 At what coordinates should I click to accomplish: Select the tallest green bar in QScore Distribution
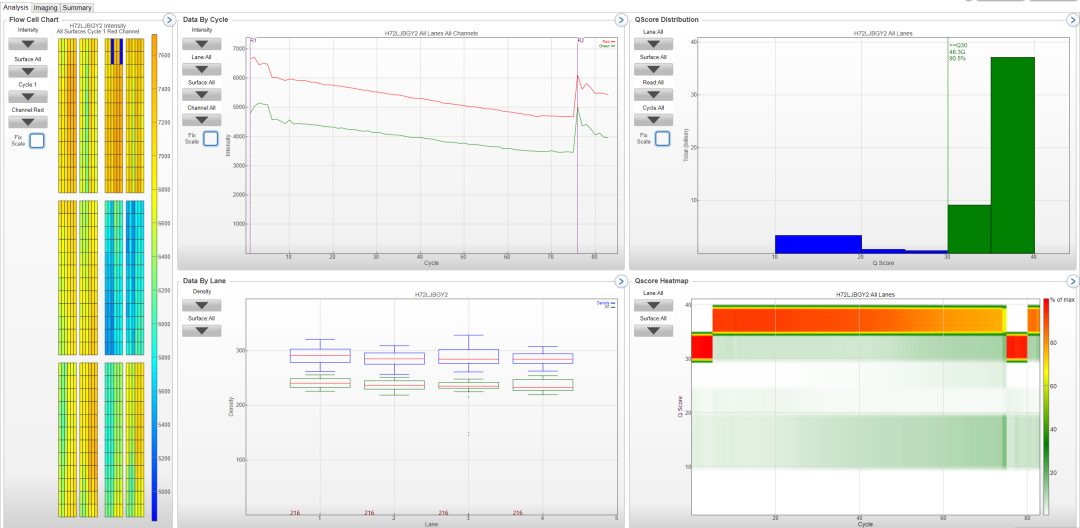pyautogui.click(x=1012, y=155)
